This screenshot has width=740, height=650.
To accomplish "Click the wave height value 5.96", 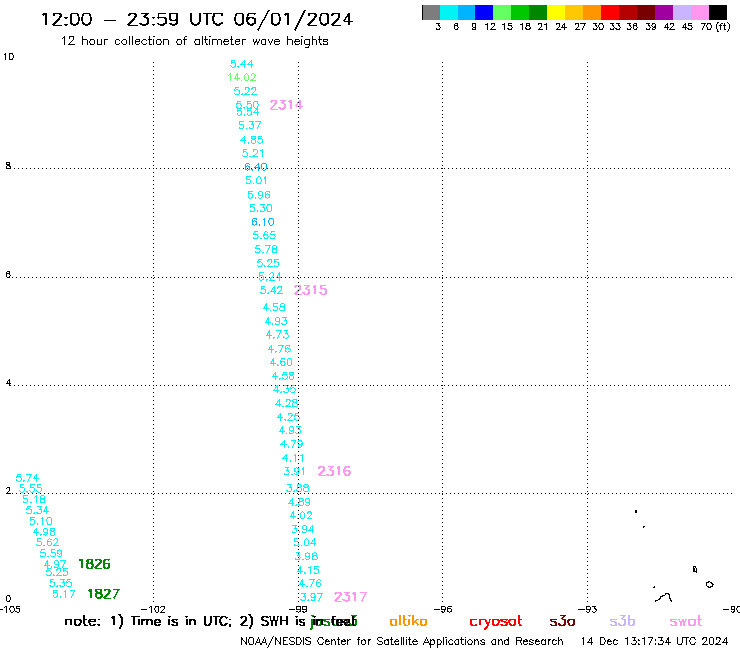I will (259, 195).
